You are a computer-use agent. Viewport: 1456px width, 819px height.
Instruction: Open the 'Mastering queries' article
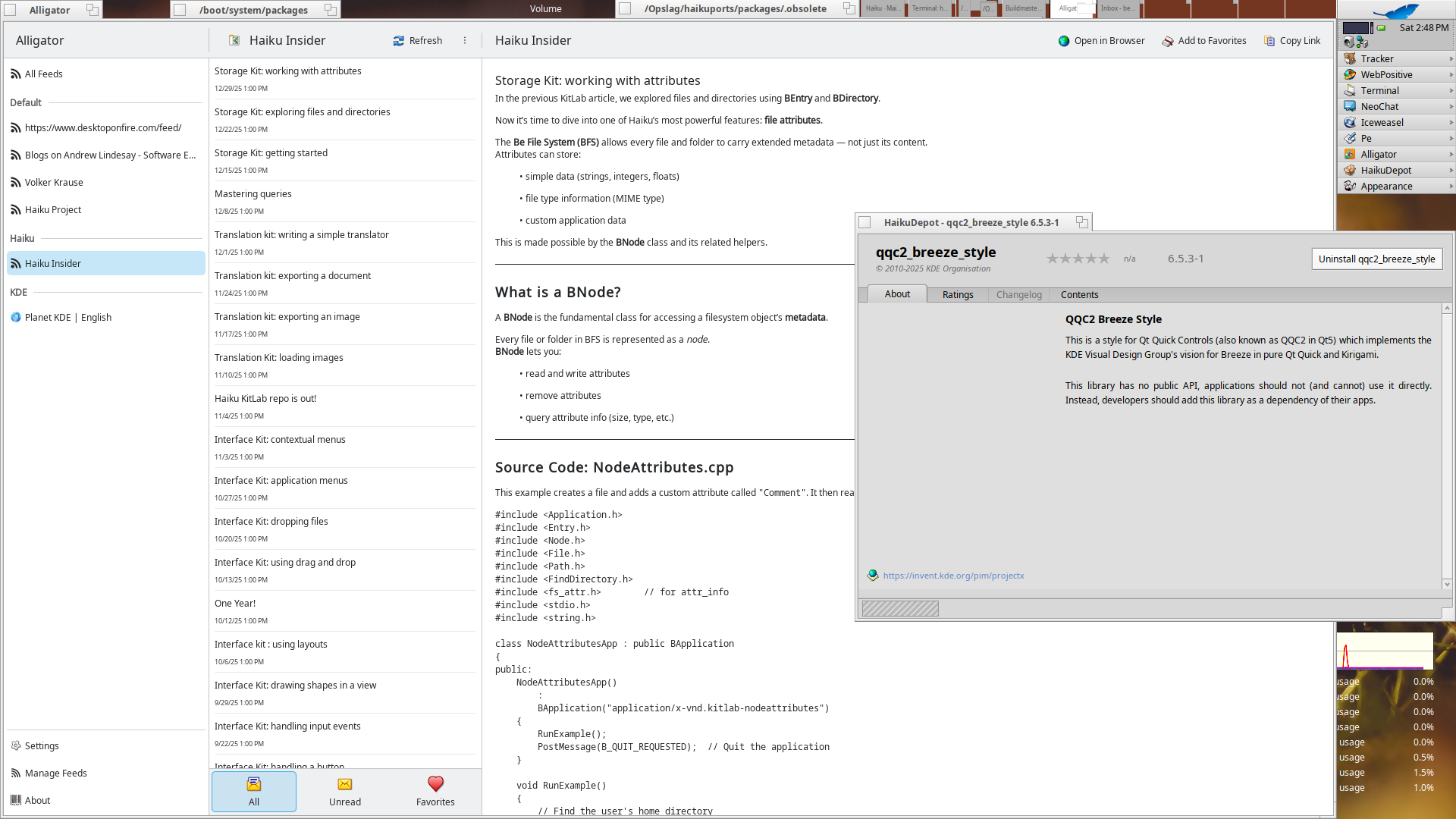(253, 194)
